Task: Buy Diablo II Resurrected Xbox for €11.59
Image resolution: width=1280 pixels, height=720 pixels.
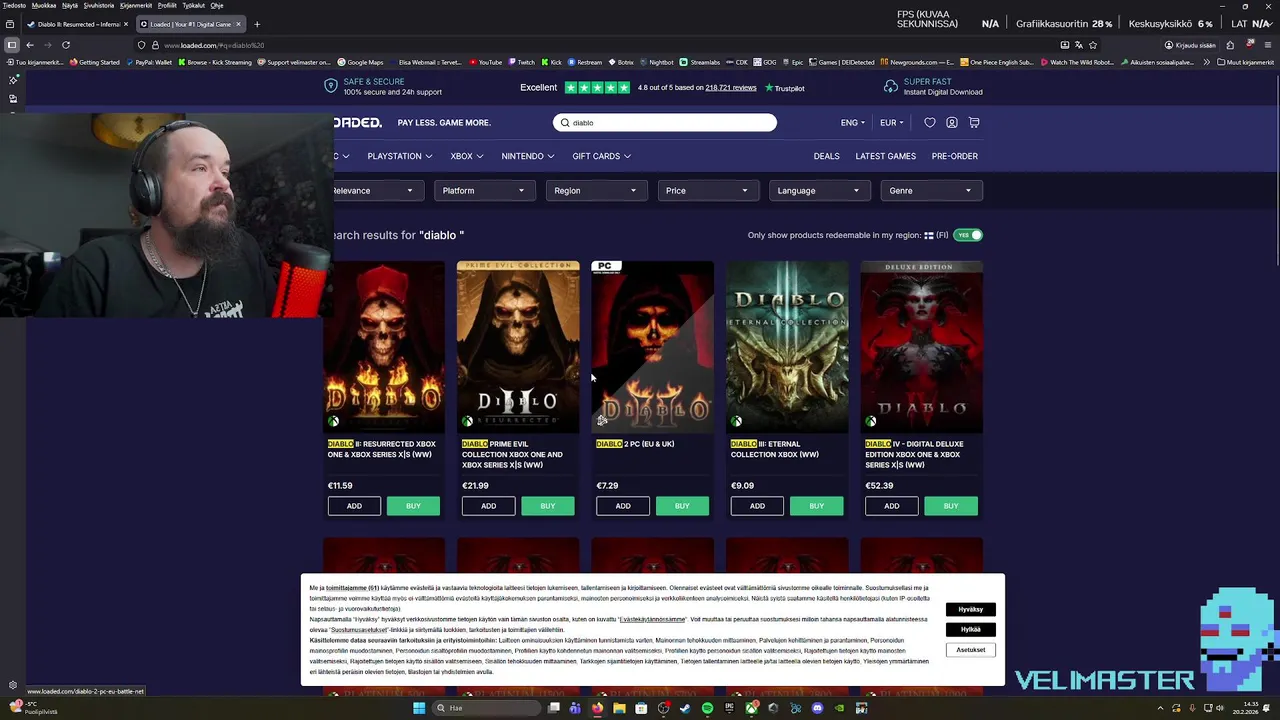Action: (x=413, y=506)
